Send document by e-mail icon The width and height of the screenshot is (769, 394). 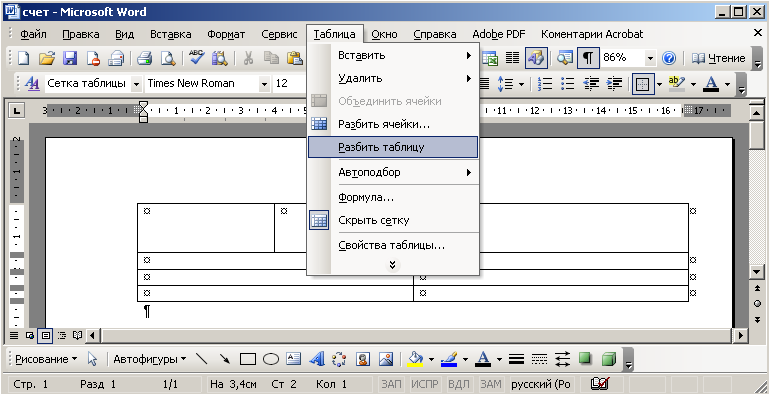116,58
